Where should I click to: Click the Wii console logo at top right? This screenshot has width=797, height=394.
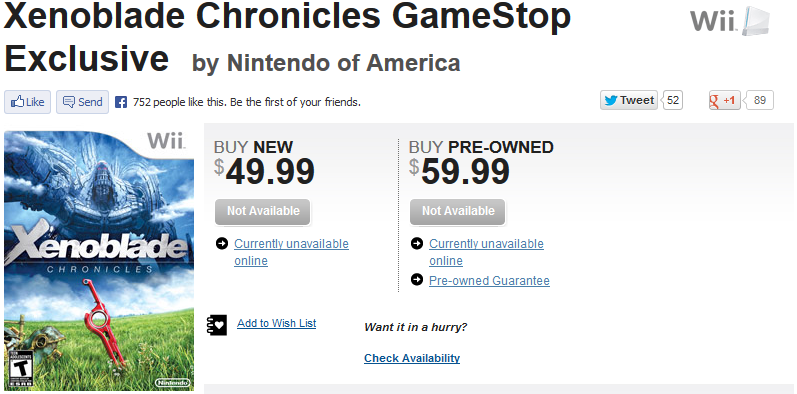click(730, 21)
